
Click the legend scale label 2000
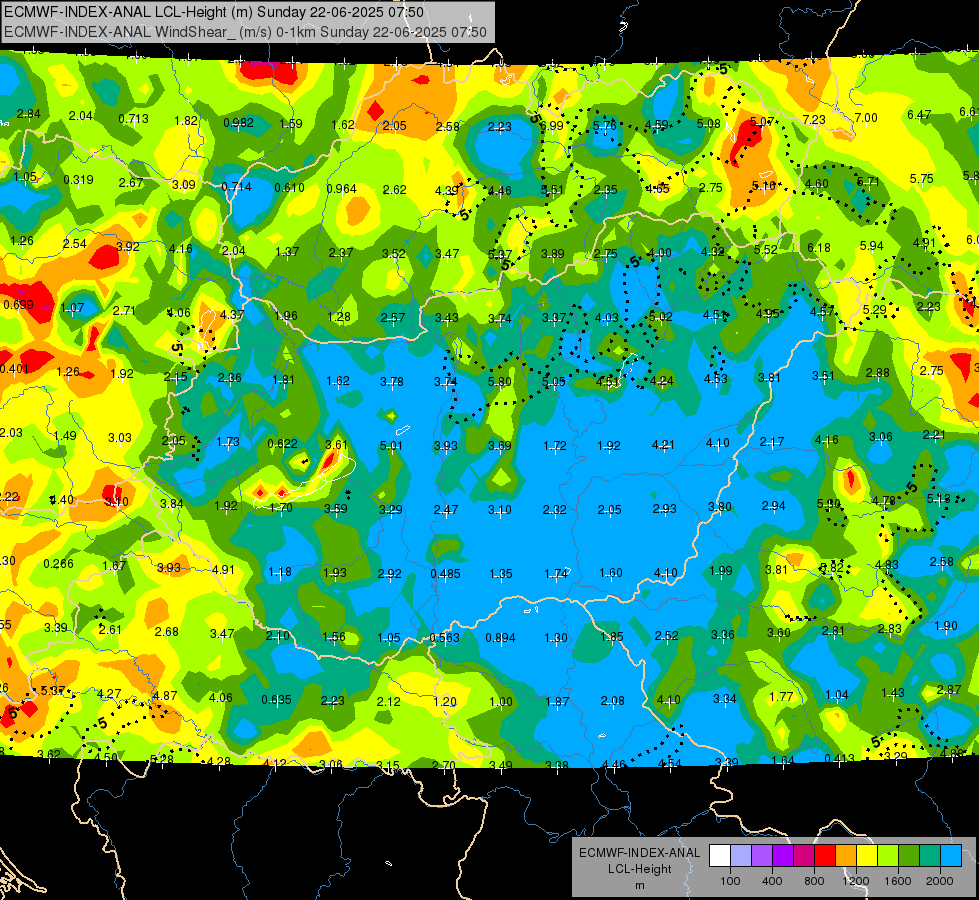pyautogui.click(x=940, y=881)
